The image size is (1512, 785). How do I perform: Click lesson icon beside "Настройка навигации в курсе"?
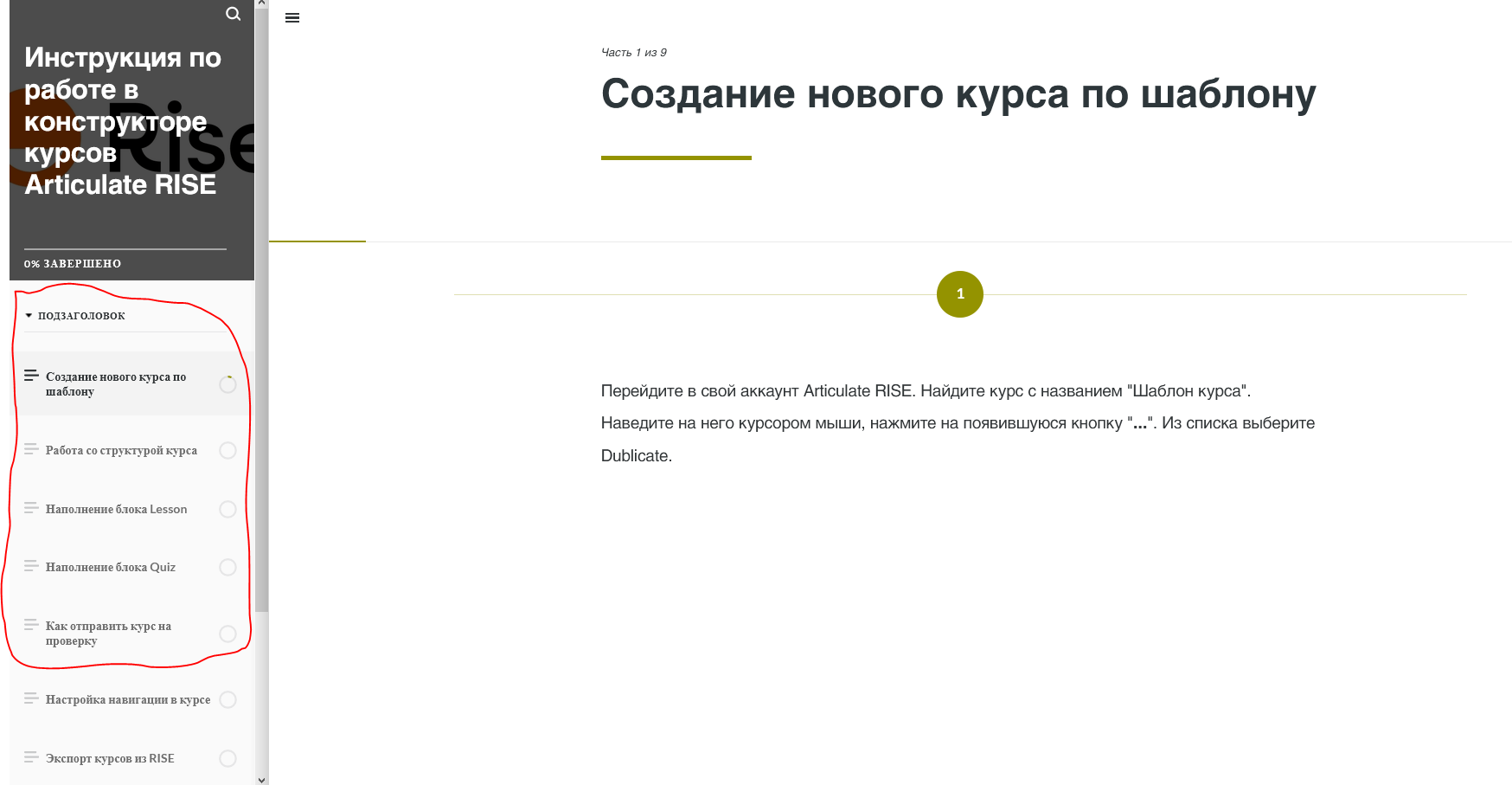32,699
